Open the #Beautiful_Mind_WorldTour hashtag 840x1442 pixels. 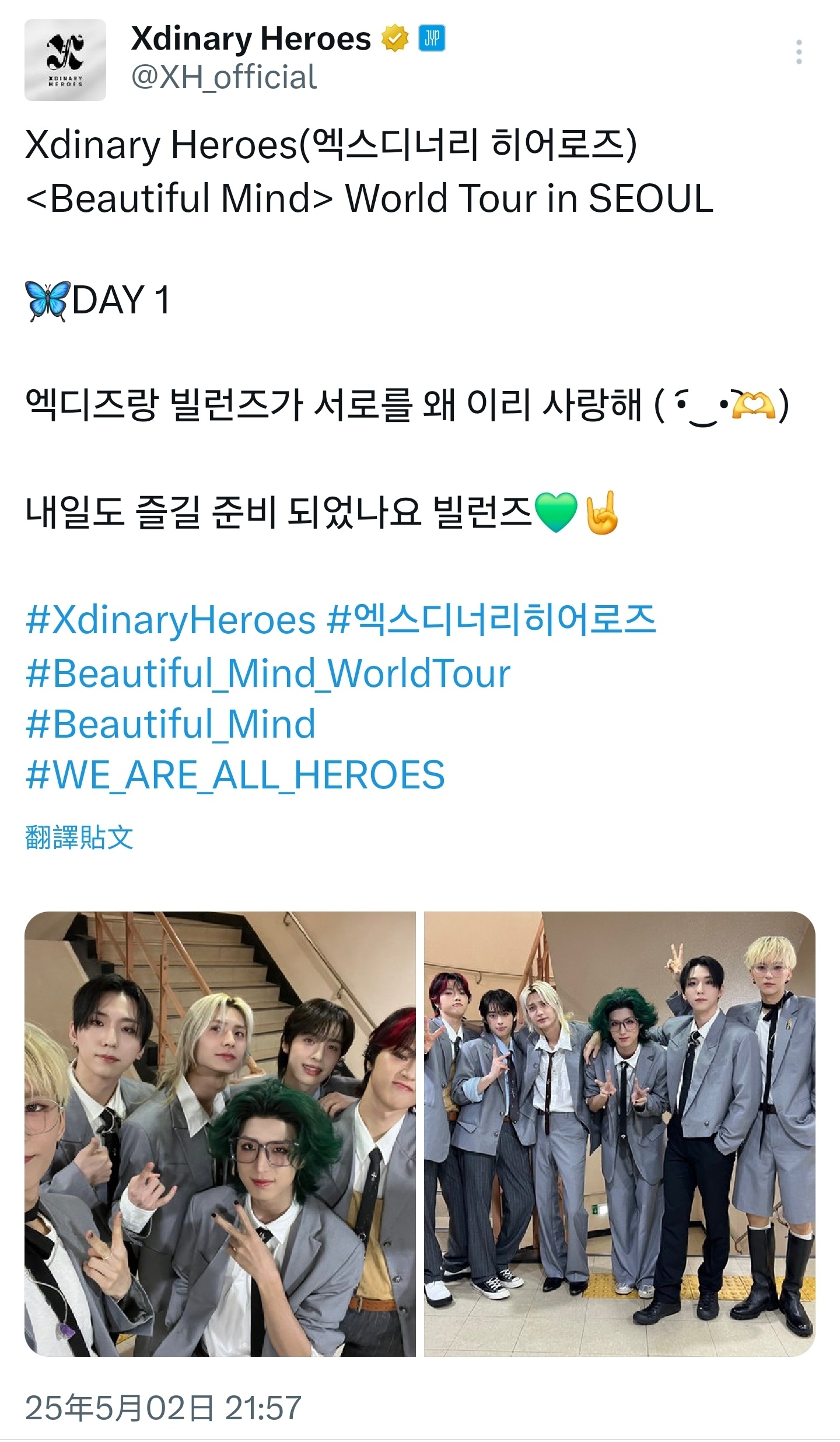(268, 673)
